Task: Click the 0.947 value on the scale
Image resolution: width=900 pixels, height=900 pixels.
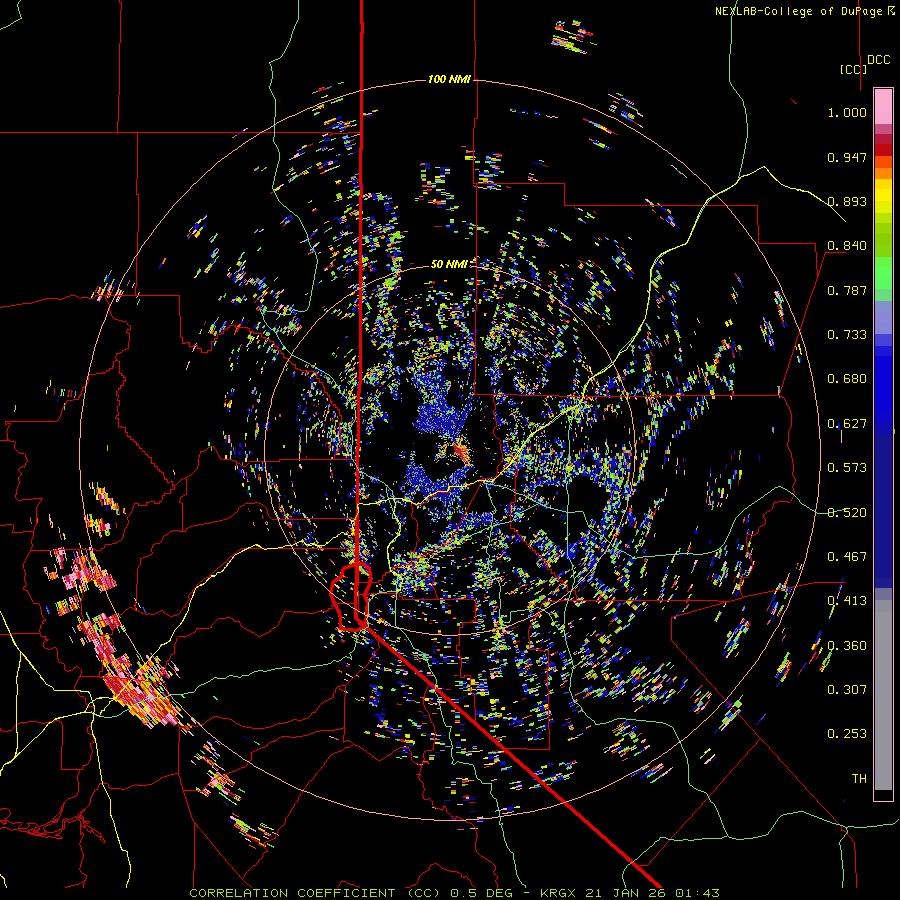Action: pos(847,157)
